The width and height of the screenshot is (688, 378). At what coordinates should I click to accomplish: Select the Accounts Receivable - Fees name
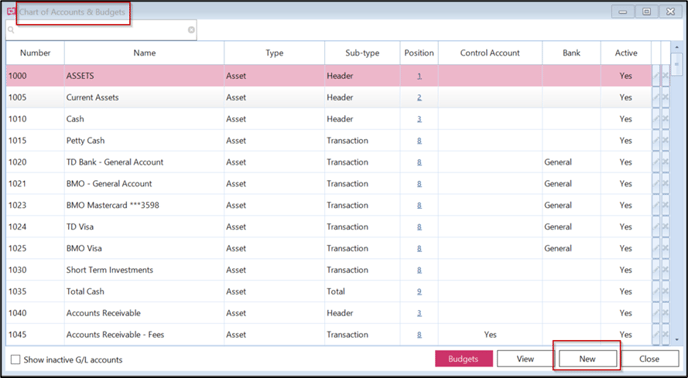pyautogui.click(x=115, y=335)
